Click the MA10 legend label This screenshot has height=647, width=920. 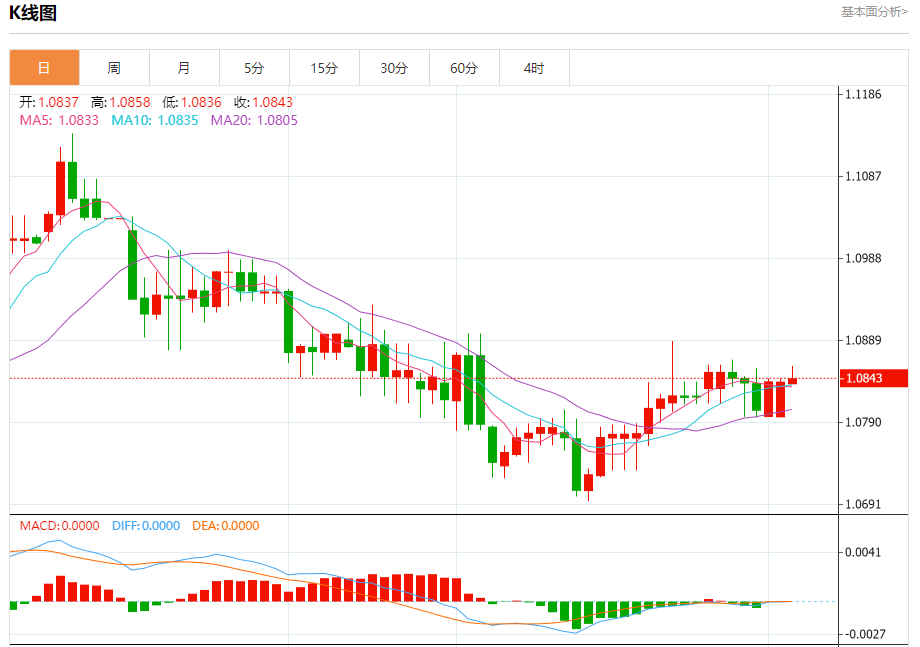coord(155,120)
